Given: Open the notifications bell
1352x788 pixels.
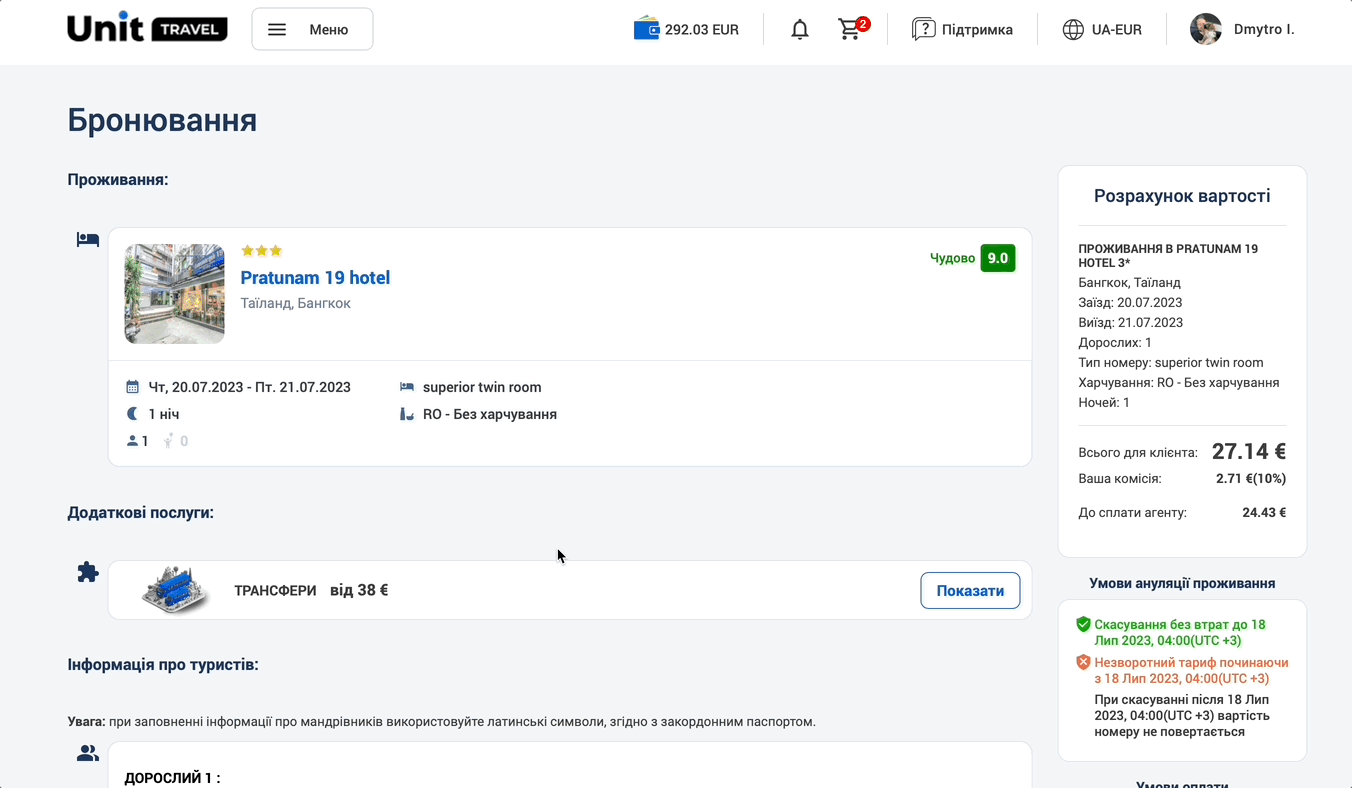Looking at the screenshot, I should click(x=799, y=30).
